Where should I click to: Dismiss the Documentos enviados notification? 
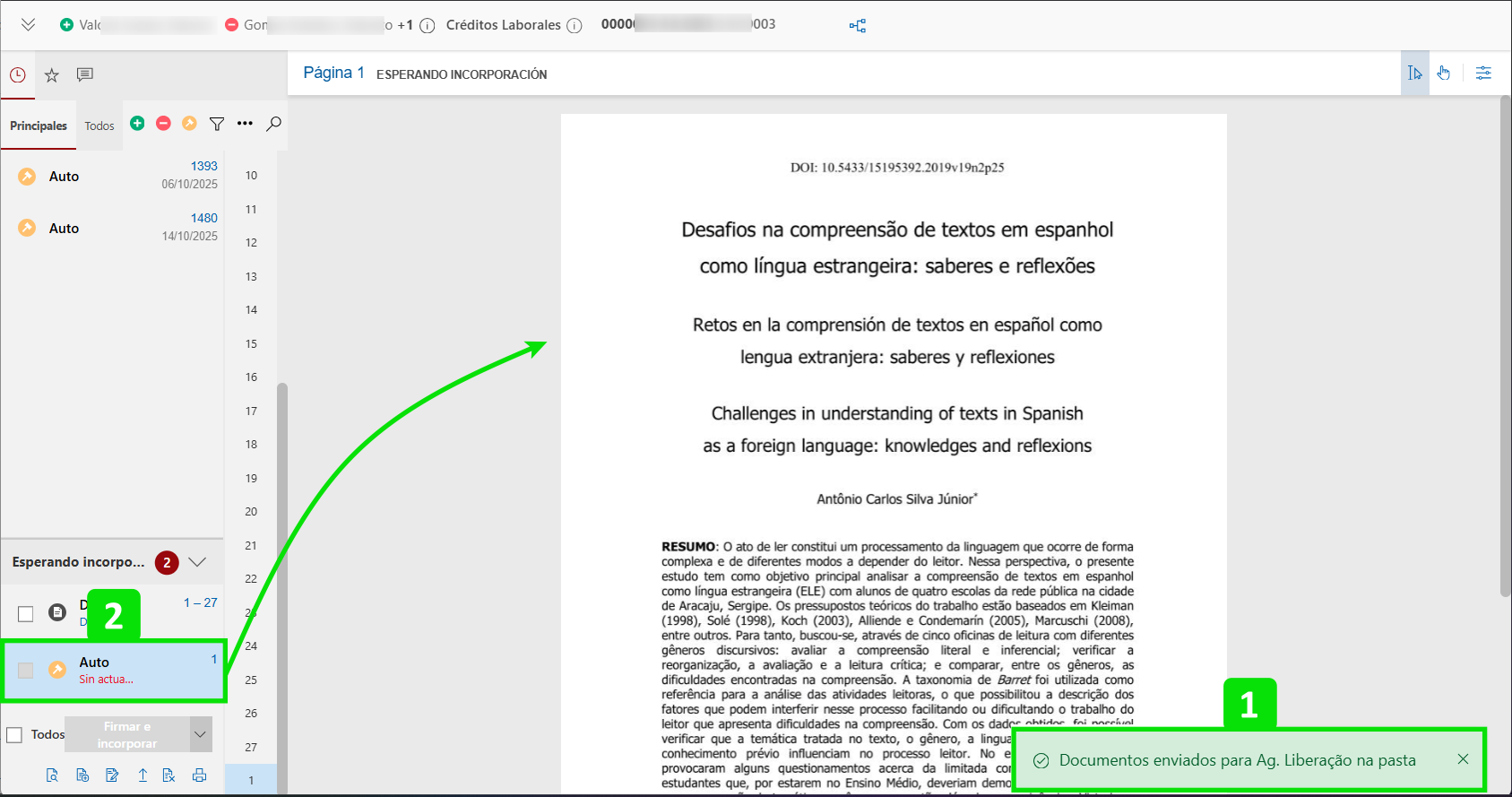tap(1463, 759)
